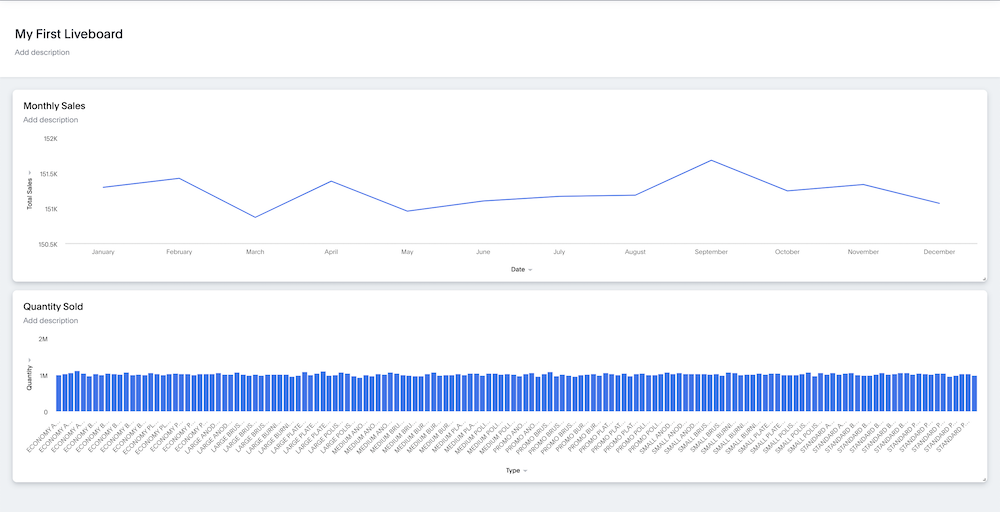
Task: Click the last blue bar in Quantity Sold
Action: [x=974, y=393]
